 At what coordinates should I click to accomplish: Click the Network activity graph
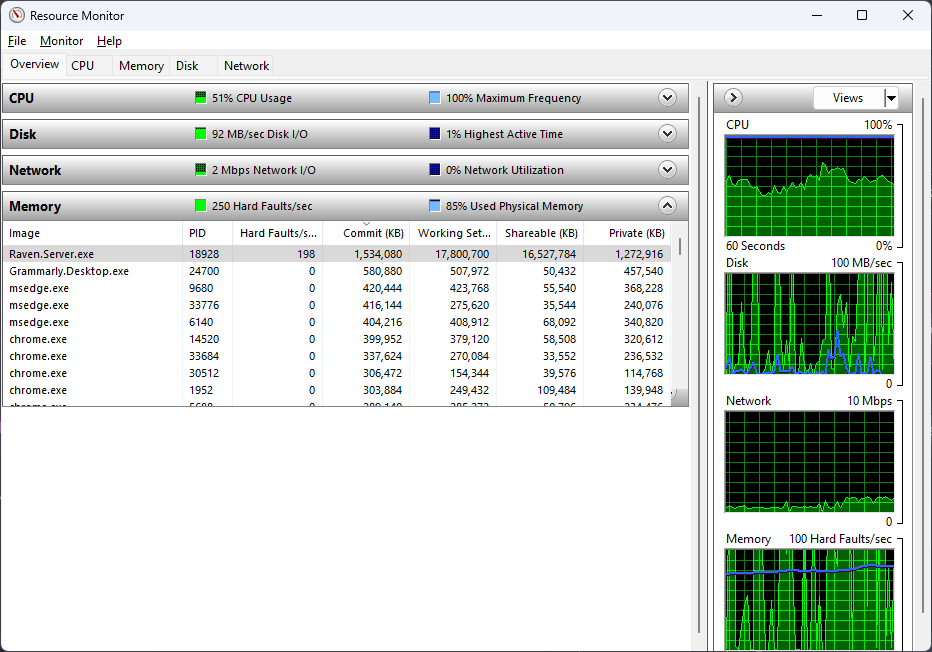(x=809, y=461)
